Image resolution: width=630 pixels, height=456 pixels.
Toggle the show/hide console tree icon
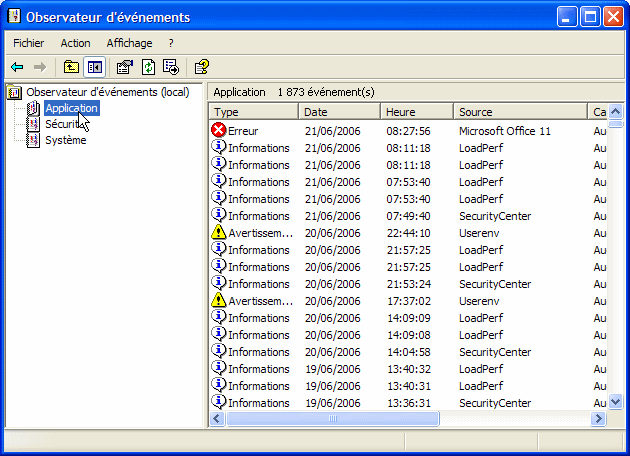[x=95, y=67]
